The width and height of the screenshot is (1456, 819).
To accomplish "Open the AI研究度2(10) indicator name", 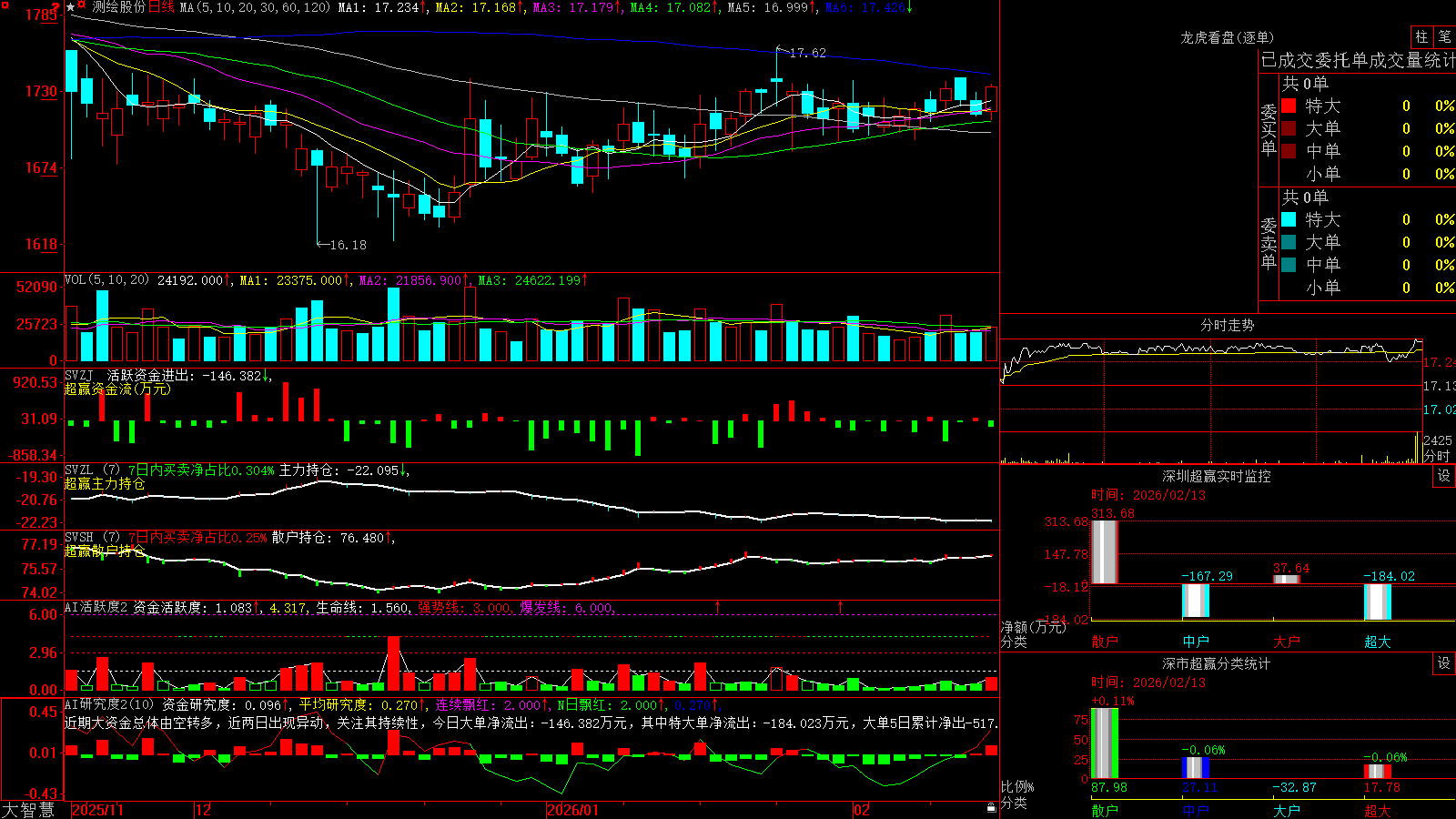I will (109, 704).
